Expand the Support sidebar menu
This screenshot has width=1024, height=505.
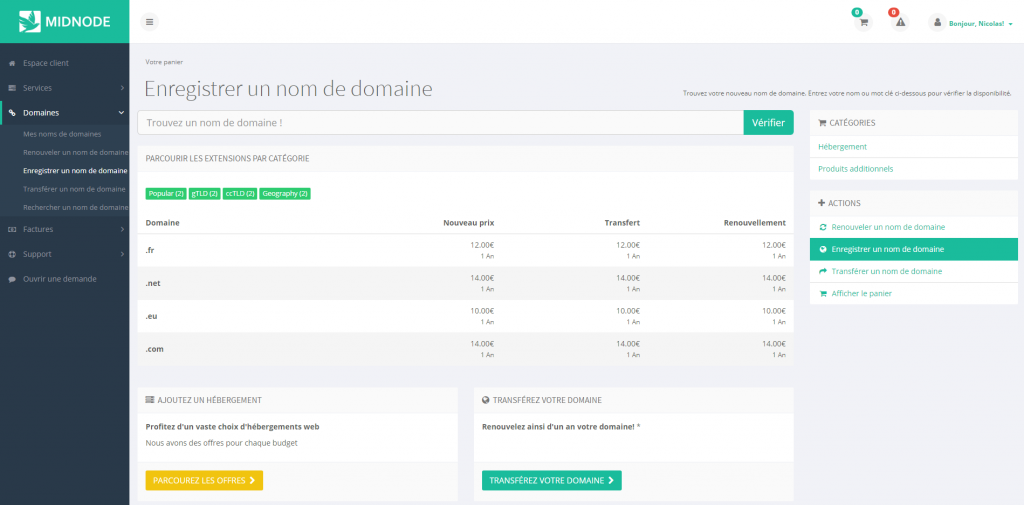click(64, 254)
